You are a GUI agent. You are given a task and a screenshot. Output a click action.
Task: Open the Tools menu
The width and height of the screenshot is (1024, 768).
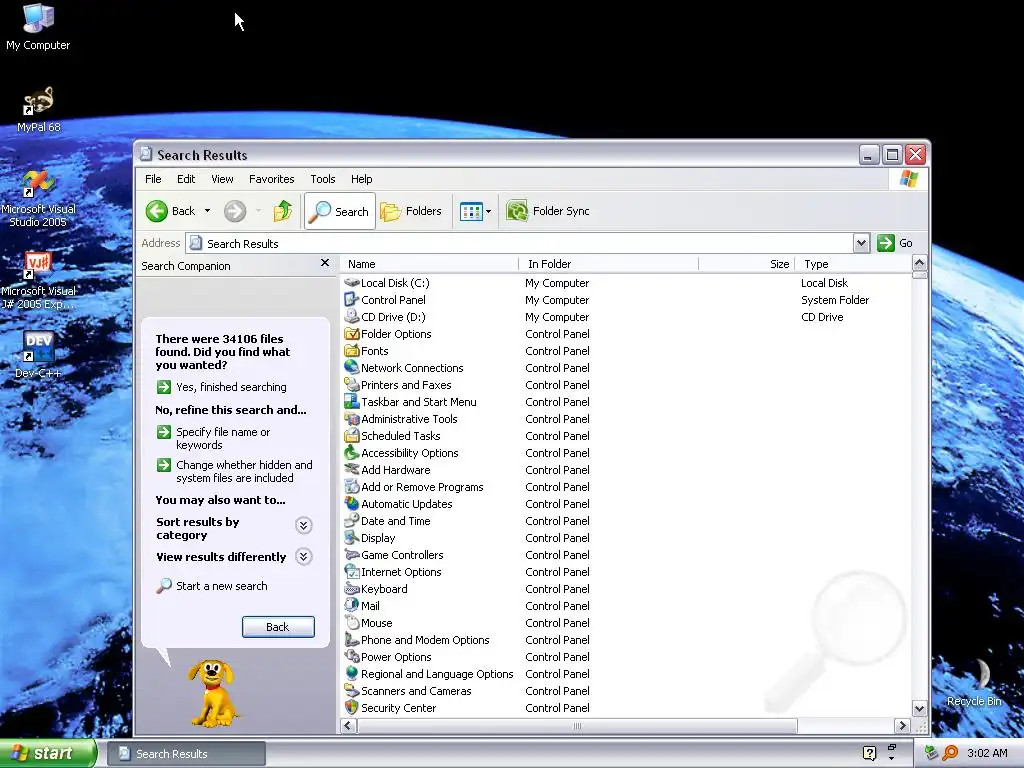click(323, 179)
